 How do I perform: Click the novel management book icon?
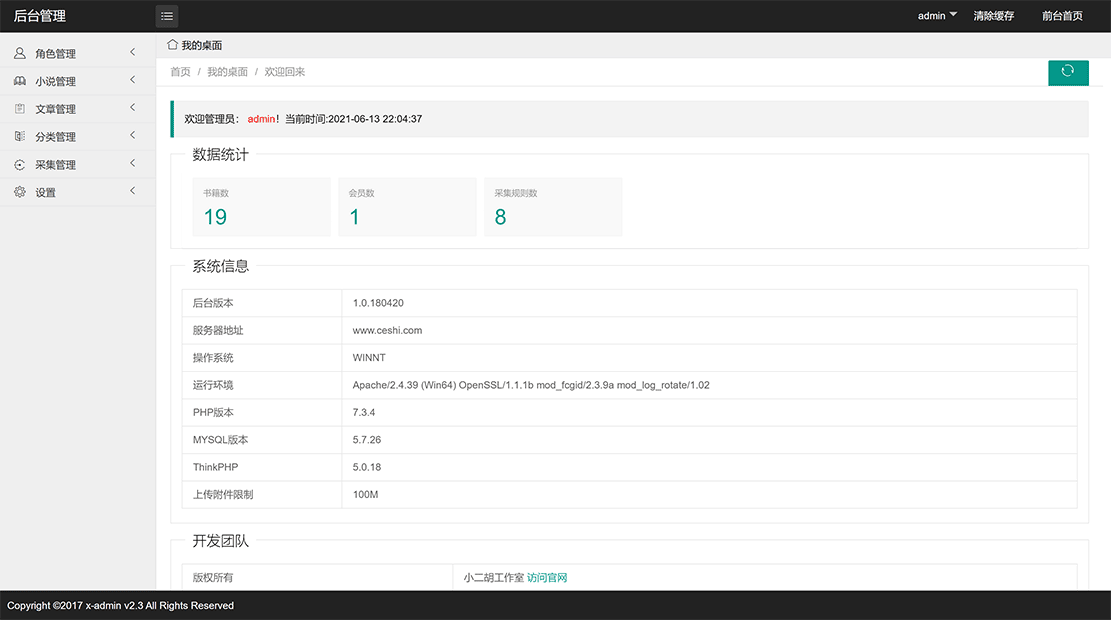(20, 81)
